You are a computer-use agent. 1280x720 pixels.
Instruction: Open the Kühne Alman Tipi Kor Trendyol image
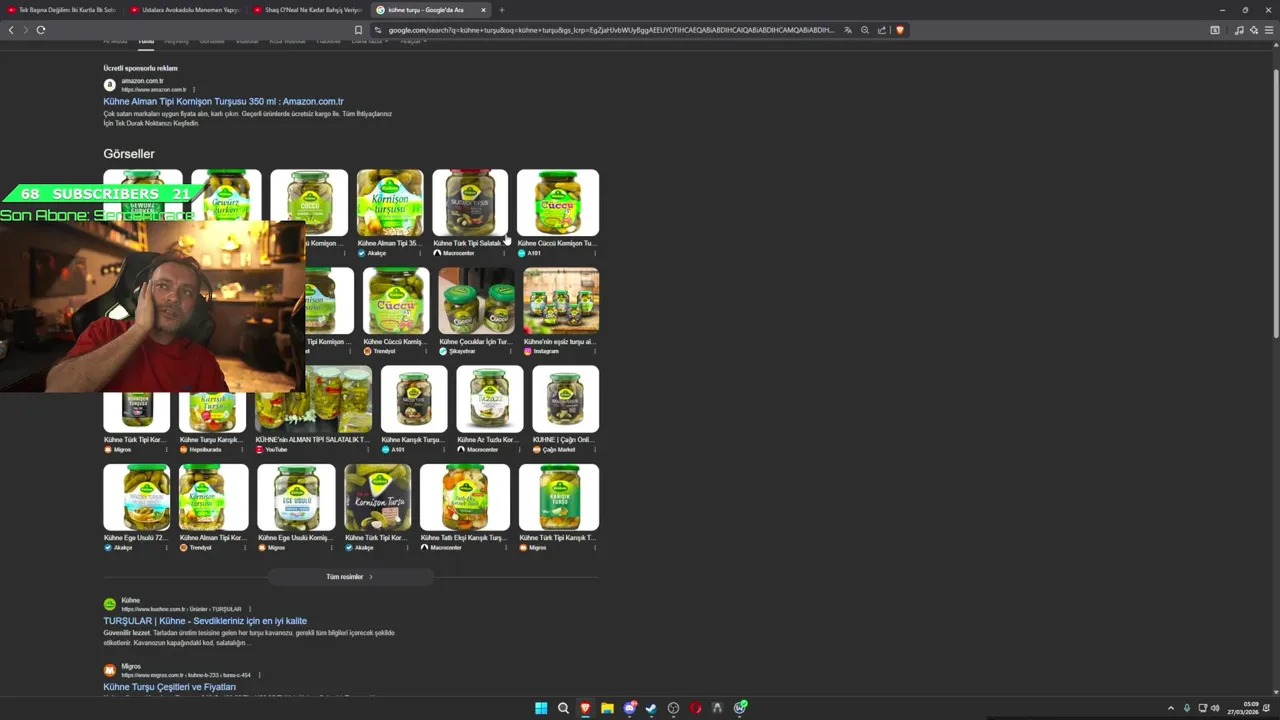(213, 497)
